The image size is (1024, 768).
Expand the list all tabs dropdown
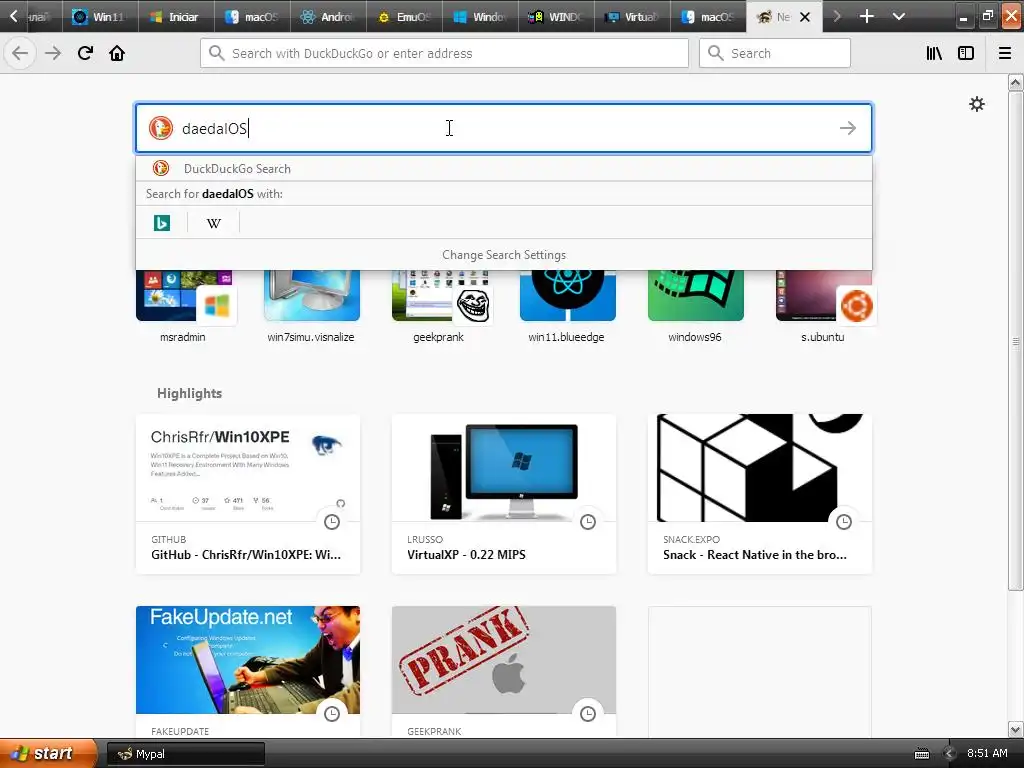coord(899,16)
